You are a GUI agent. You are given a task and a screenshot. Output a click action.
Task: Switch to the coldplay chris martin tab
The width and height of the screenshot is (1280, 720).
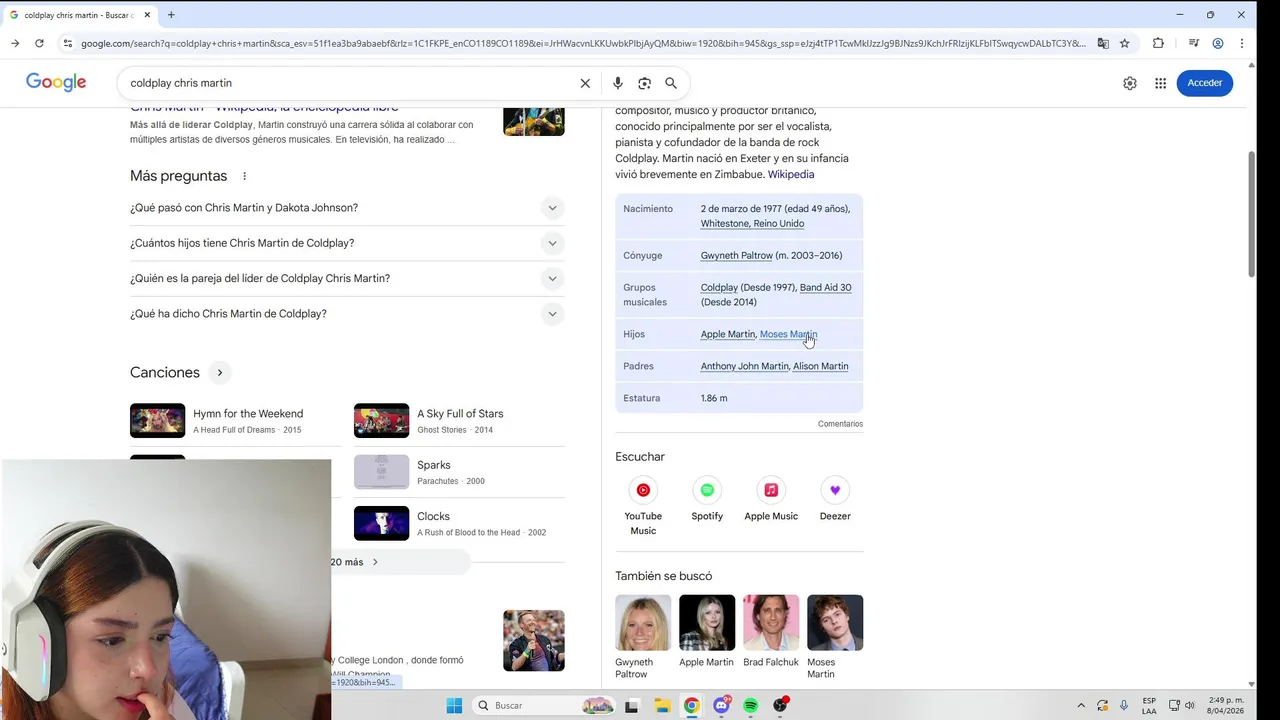(80, 15)
